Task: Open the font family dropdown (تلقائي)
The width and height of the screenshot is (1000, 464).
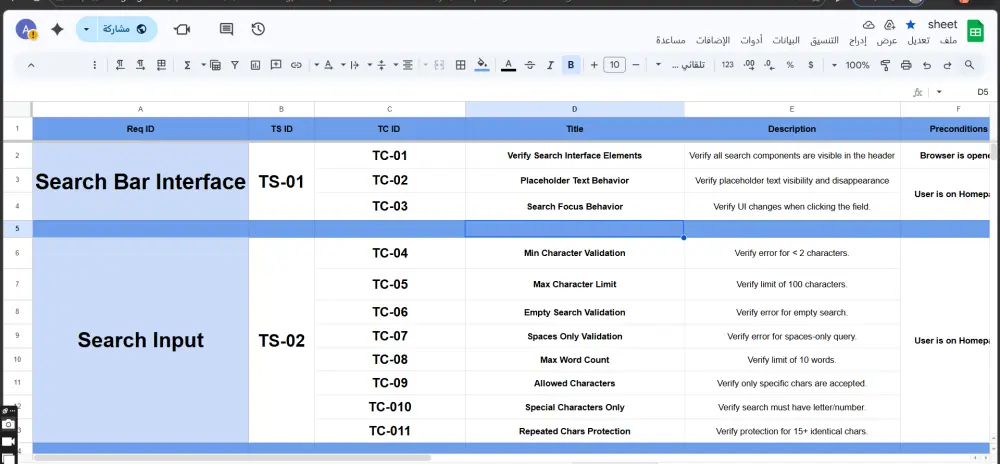Action: (x=681, y=65)
